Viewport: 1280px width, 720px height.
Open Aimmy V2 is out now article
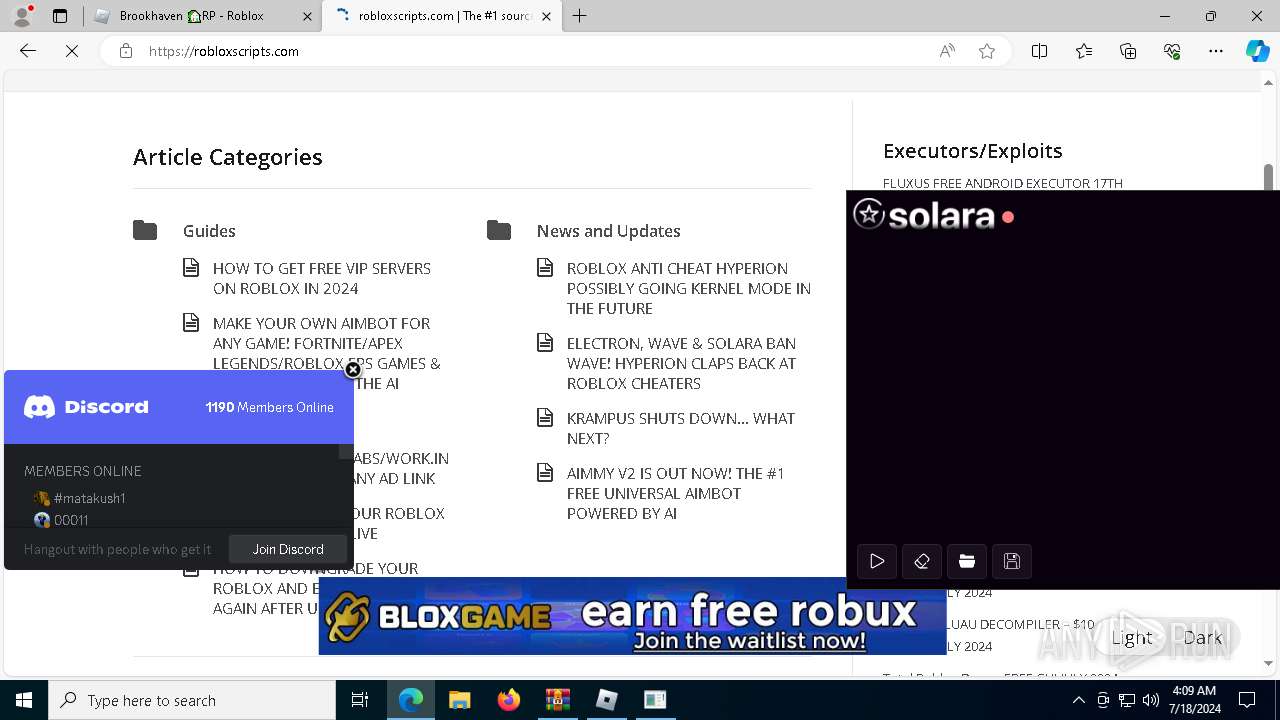[x=676, y=493]
